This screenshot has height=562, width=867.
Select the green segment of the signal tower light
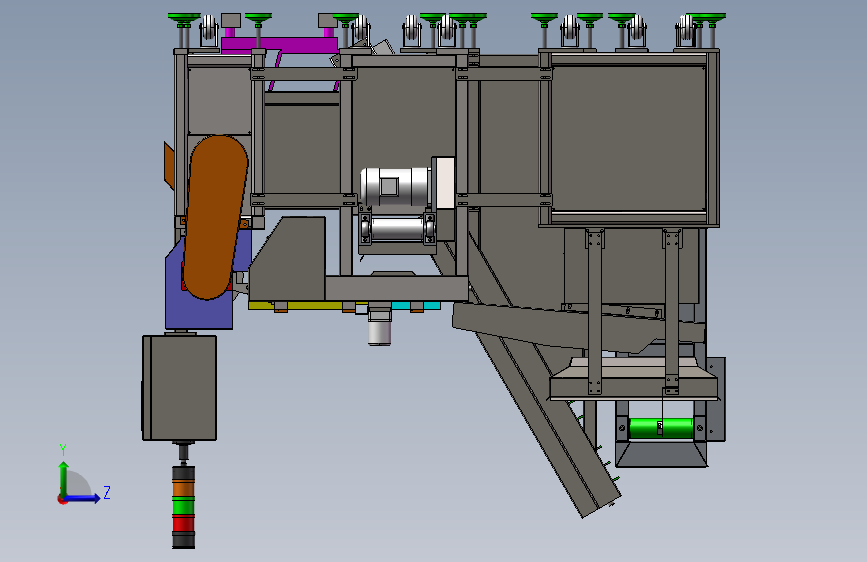[x=183, y=506]
